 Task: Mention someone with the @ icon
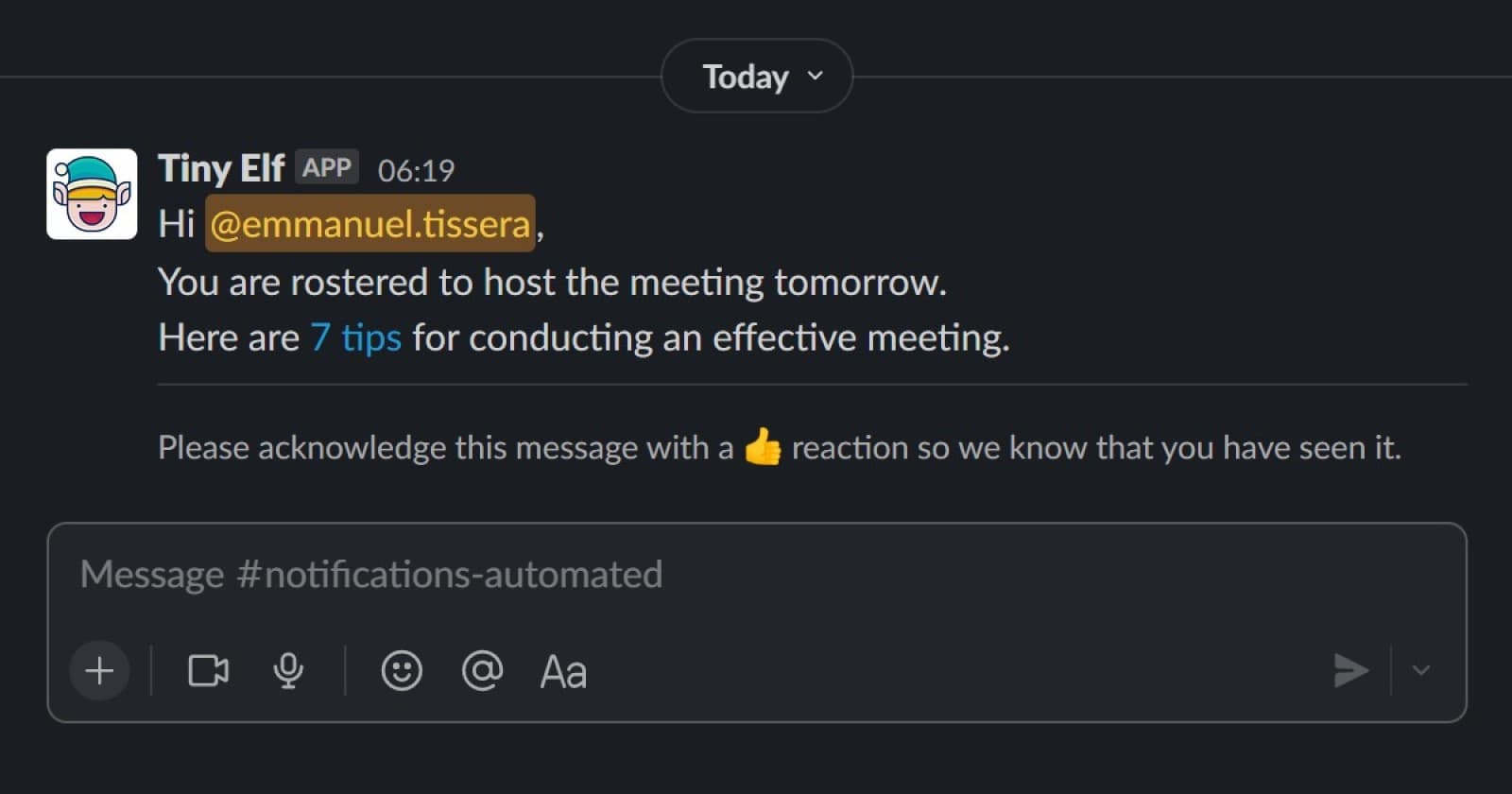(481, 671)
